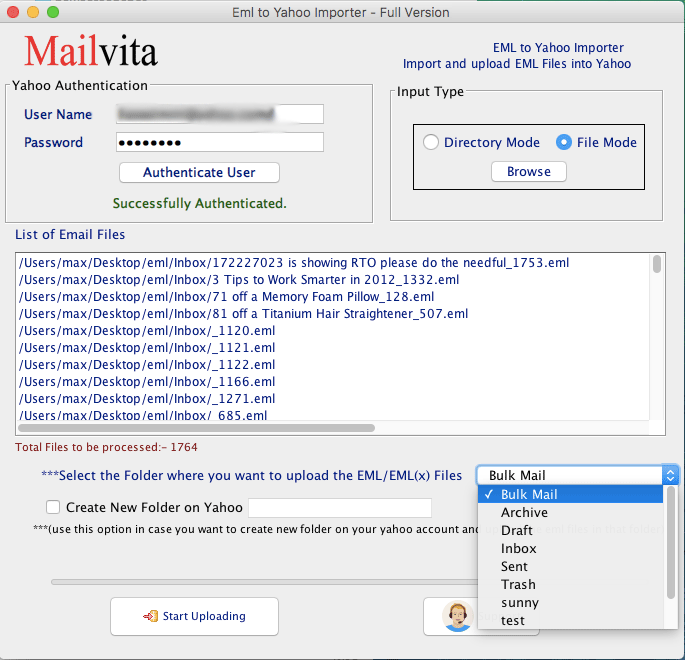The image size is (685, 660).
Task: Click the Mailvita logo
Action: click(x=91, y=50)
